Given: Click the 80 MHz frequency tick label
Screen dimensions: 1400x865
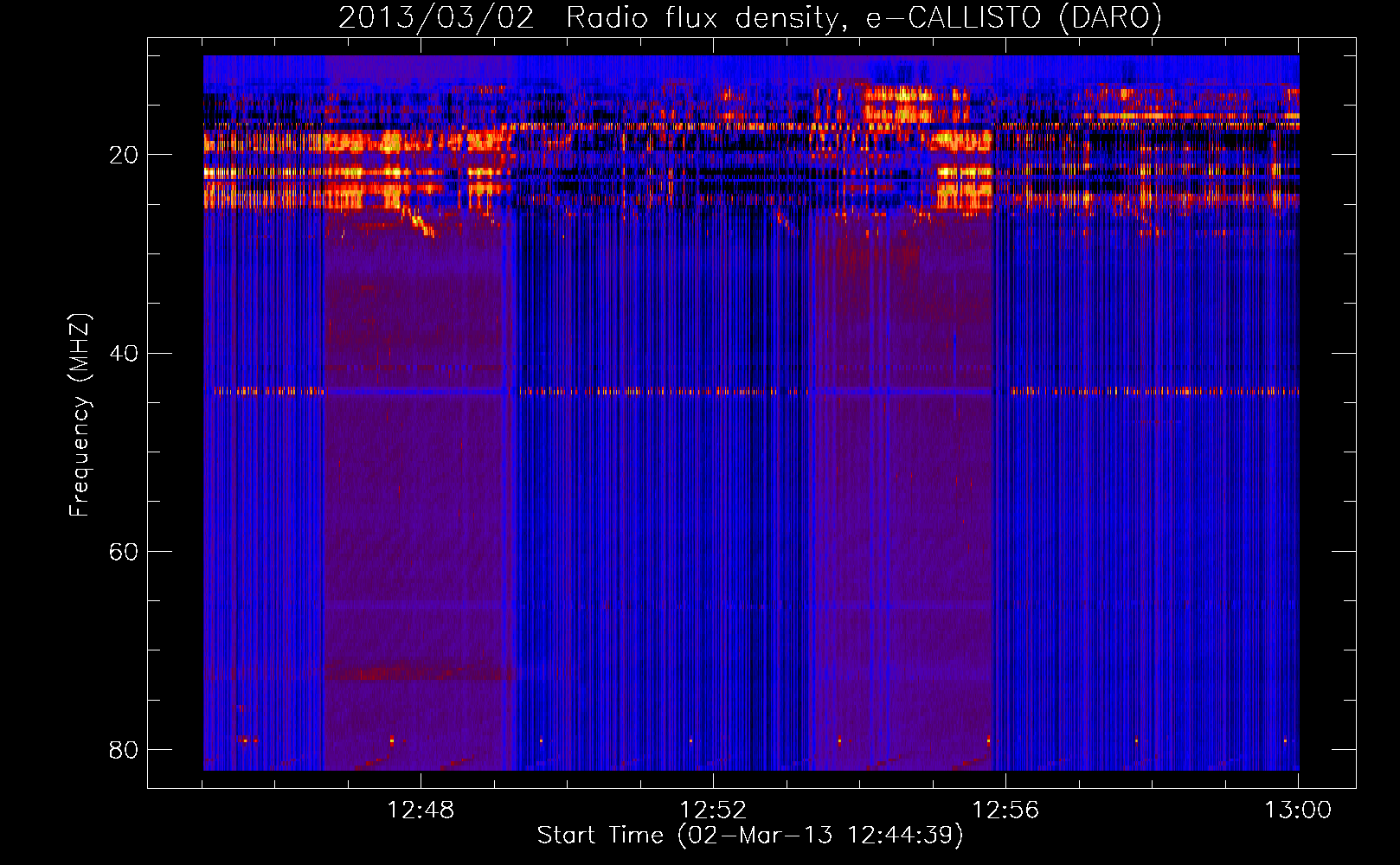Looking at the screenshot, I should [124, 749].
